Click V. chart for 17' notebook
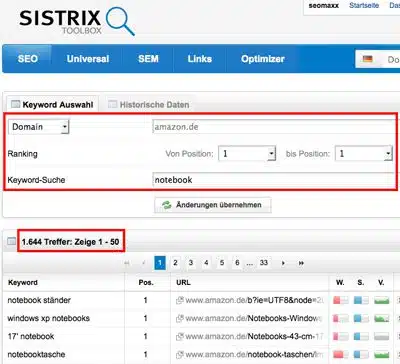 [x=382, y=336]
